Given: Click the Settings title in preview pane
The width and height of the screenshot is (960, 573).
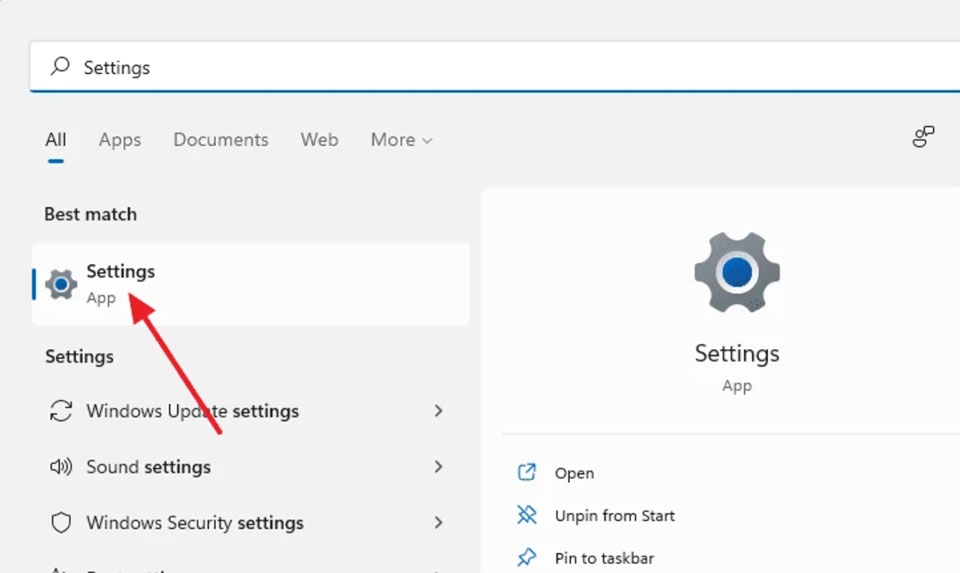Looking at the screenshot, I should [737, 354].
